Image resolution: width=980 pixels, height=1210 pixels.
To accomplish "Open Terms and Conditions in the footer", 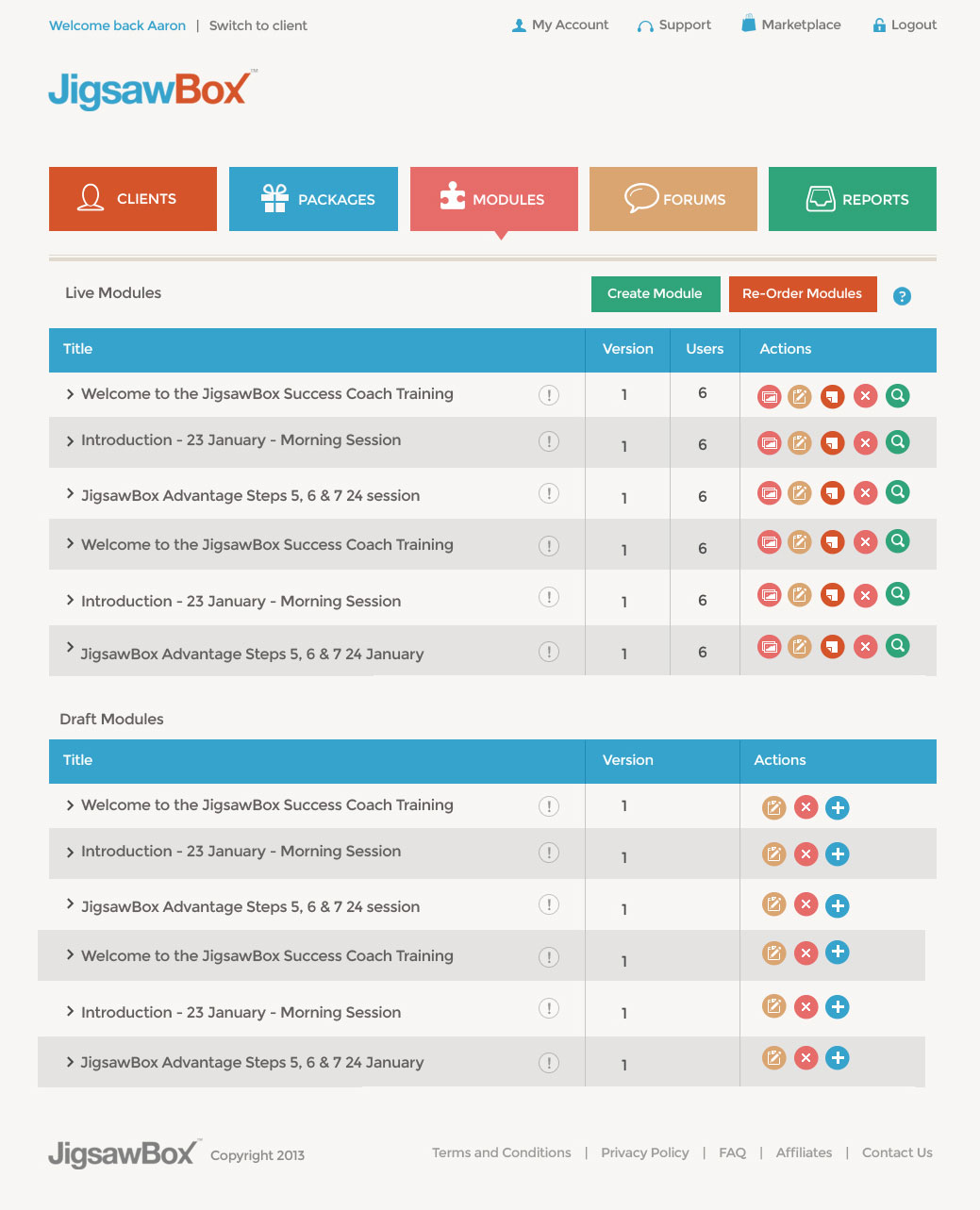I will [502, 1152].
